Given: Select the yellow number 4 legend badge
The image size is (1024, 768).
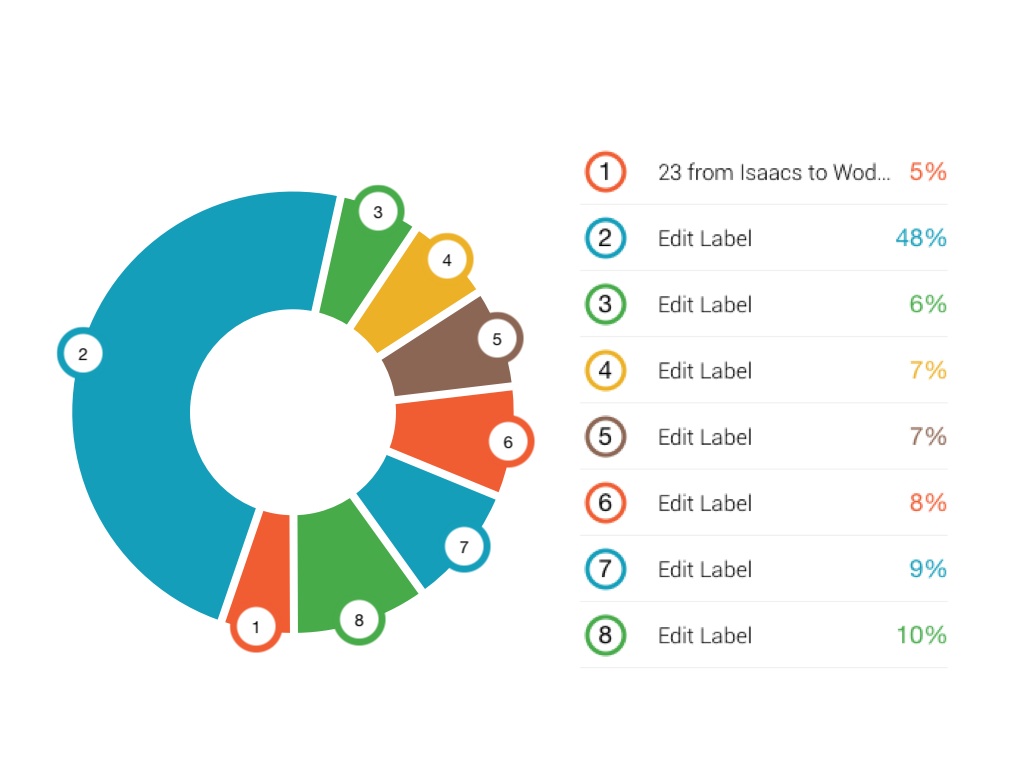Looking at the screenshot, I should coord(605,370).
